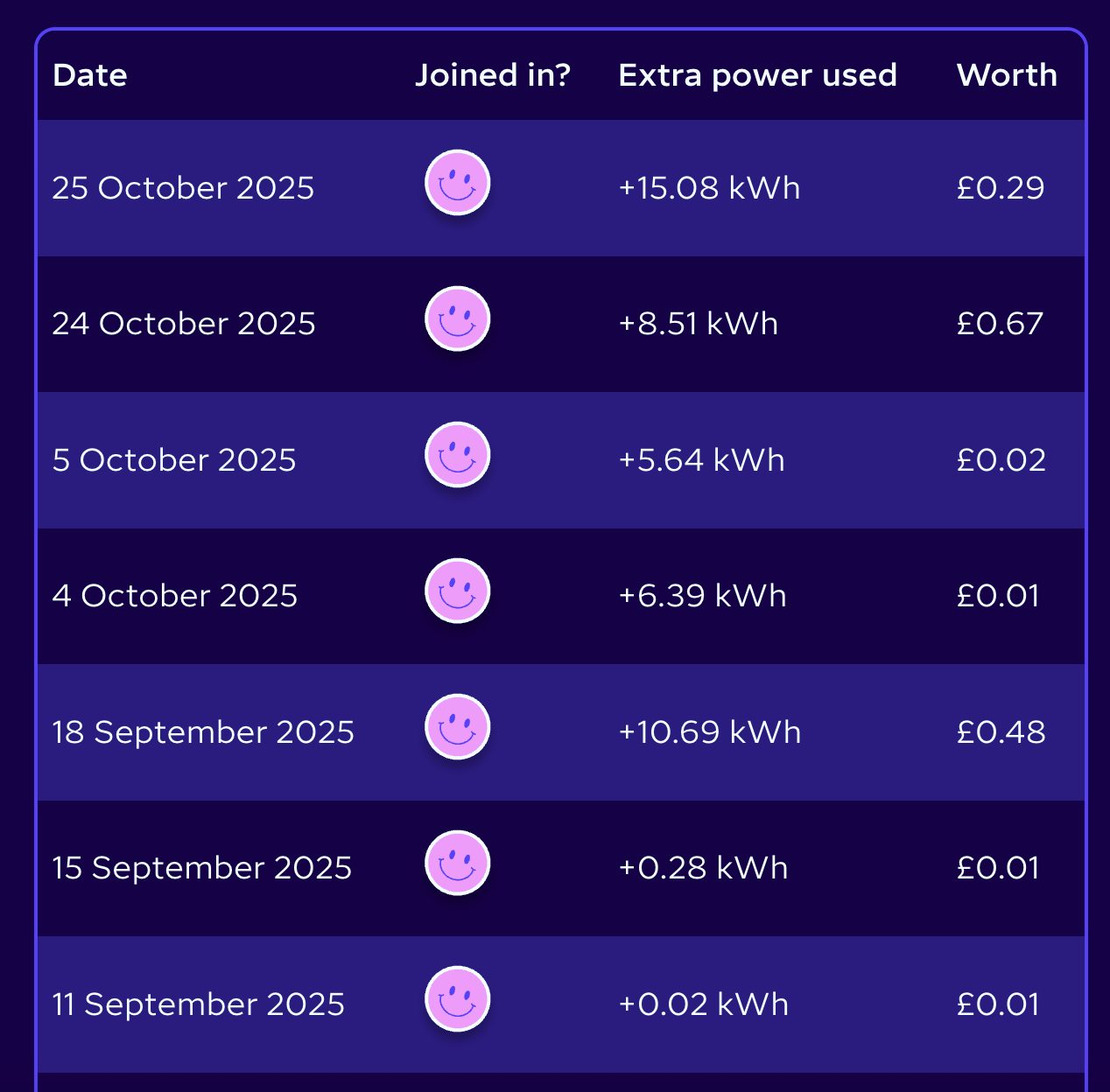The width and height of the screenshot is (1110, 1092).
Task: Click the smiley icon for 24 October 2025
Action: coord(457,319)
